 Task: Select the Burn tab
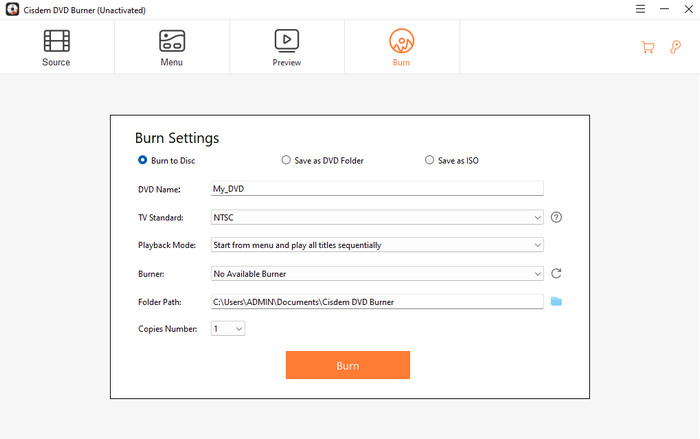coord(401,47)
